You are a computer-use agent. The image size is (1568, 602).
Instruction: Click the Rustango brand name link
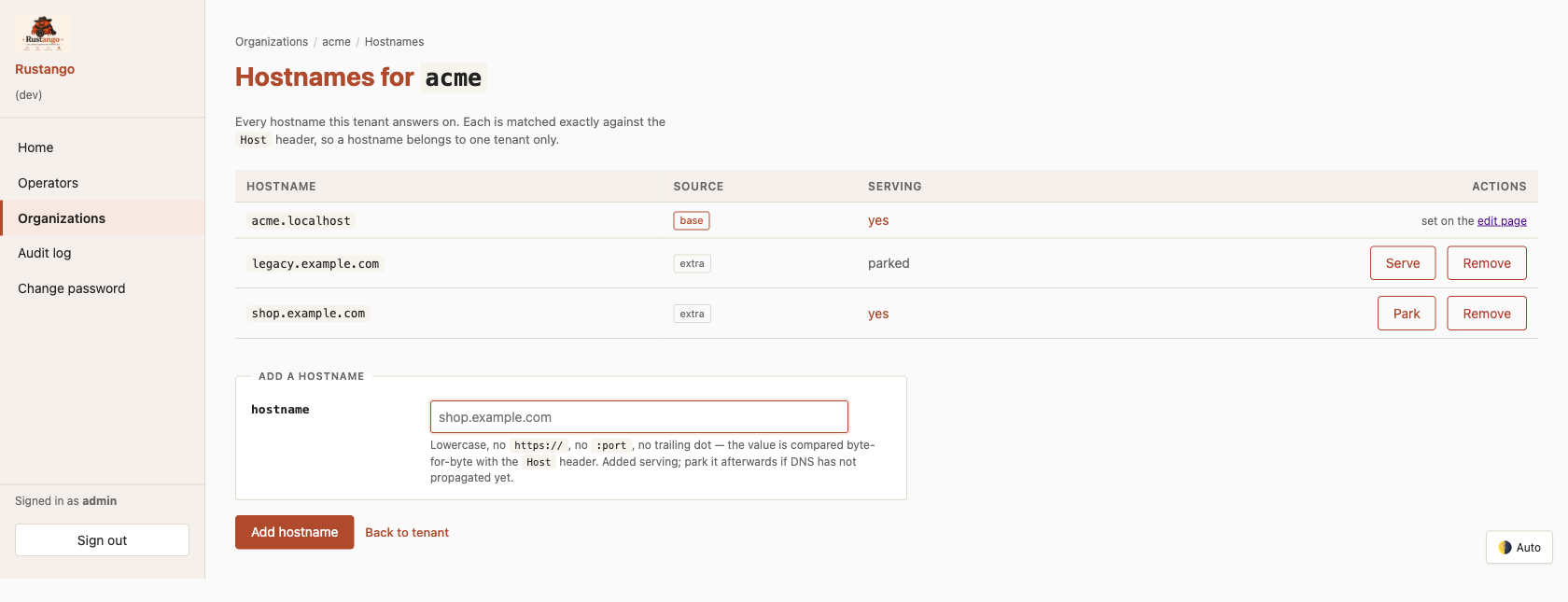click(45, 69)
